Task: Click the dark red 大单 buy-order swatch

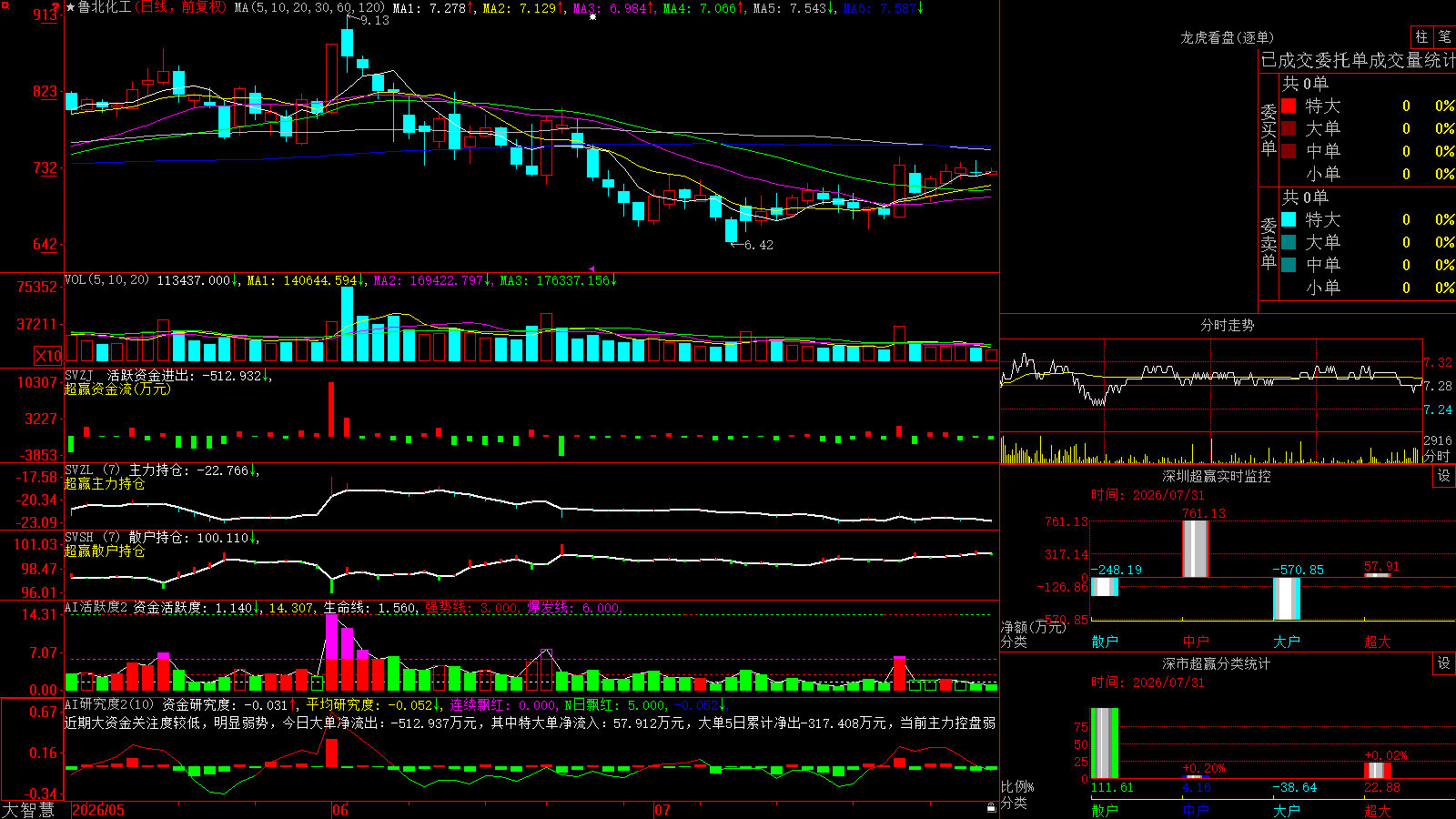Action: [1289, 128]
